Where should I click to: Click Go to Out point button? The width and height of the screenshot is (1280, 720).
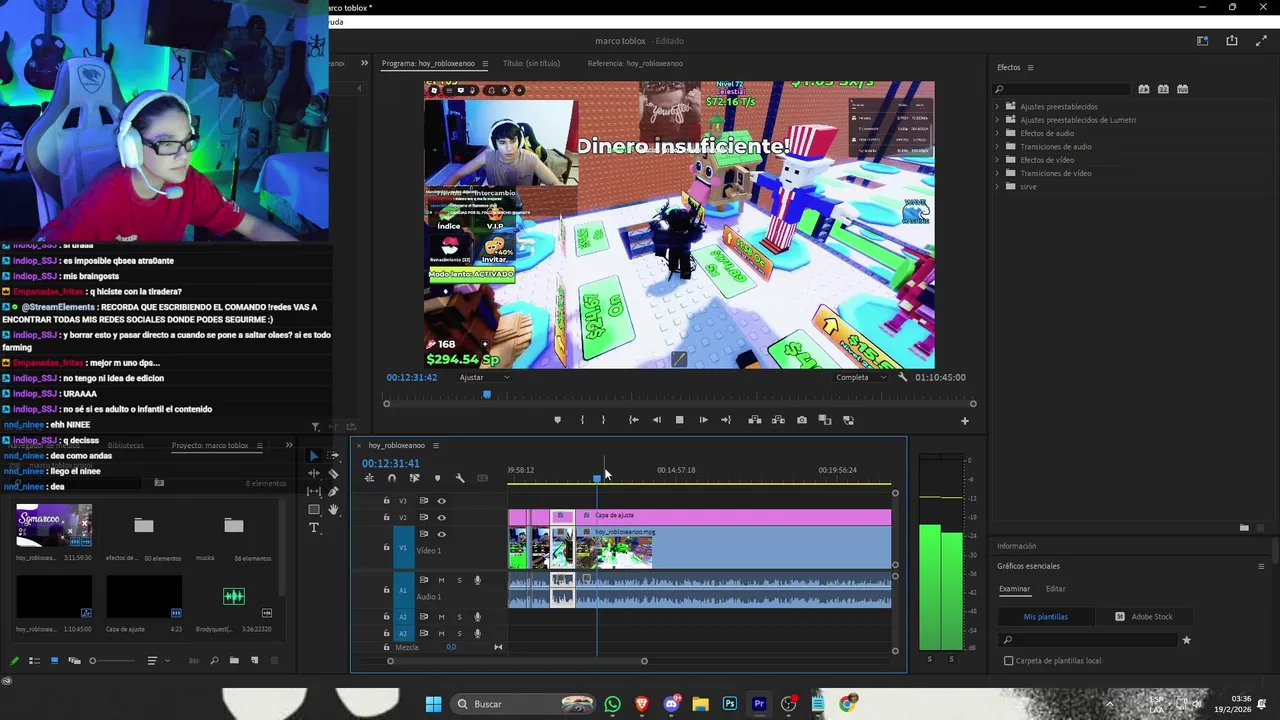pyautogui.click(x=726, y=420)
